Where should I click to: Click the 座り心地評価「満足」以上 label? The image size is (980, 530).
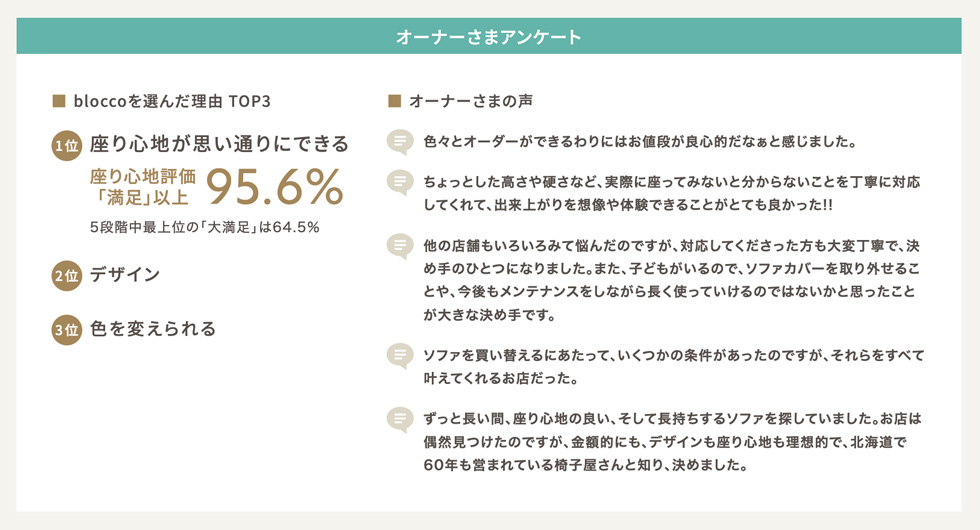[x=143, y=187]
